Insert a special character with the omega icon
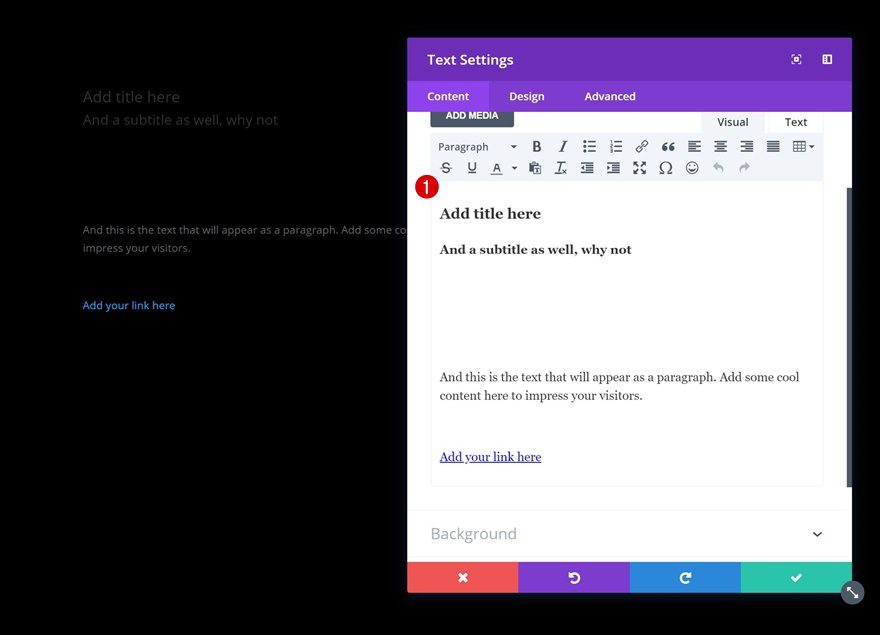Screen dimensions: 880x635 (x=665, y=168)
